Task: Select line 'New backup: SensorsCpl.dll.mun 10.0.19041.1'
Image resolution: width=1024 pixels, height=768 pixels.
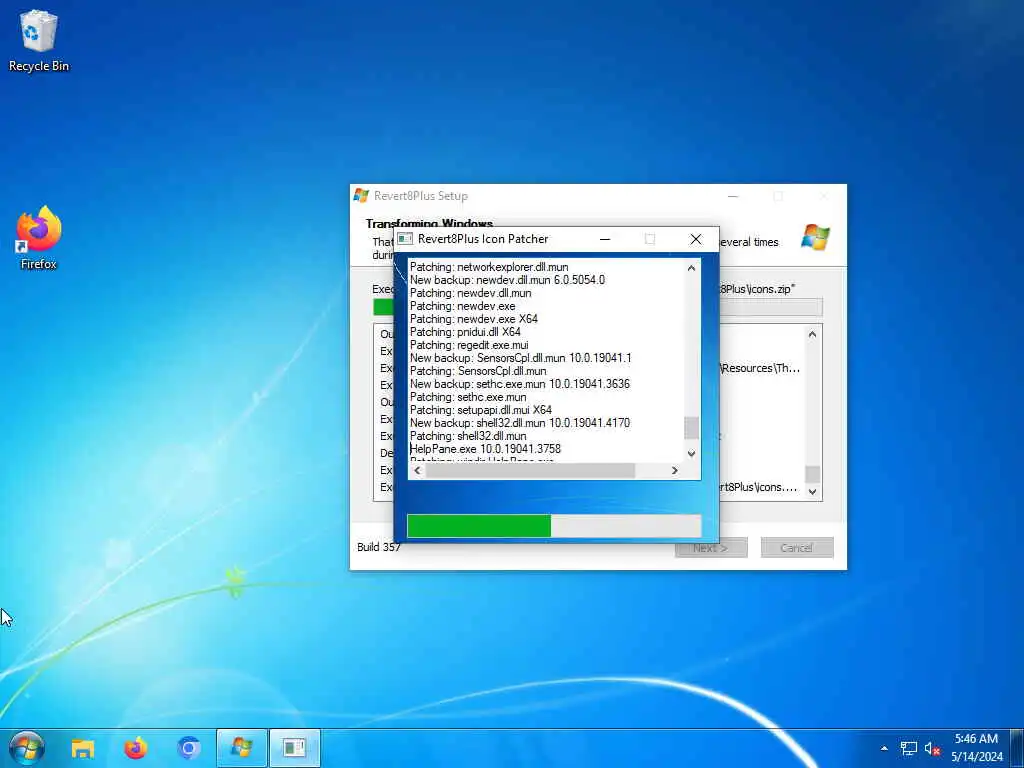Action: click(520, 358)
